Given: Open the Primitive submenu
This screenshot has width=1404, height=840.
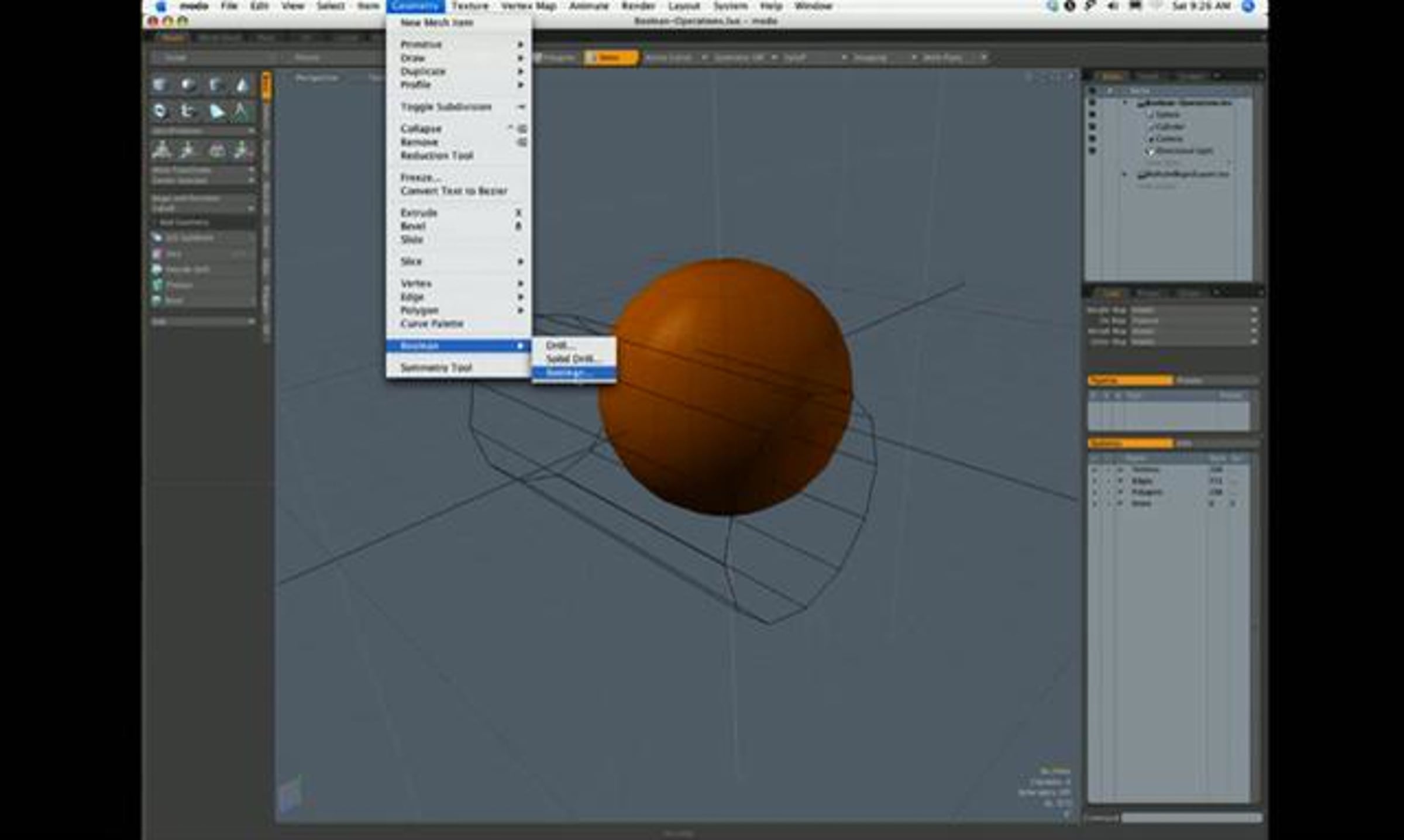Looking at the screenshot, I should 459,44.
